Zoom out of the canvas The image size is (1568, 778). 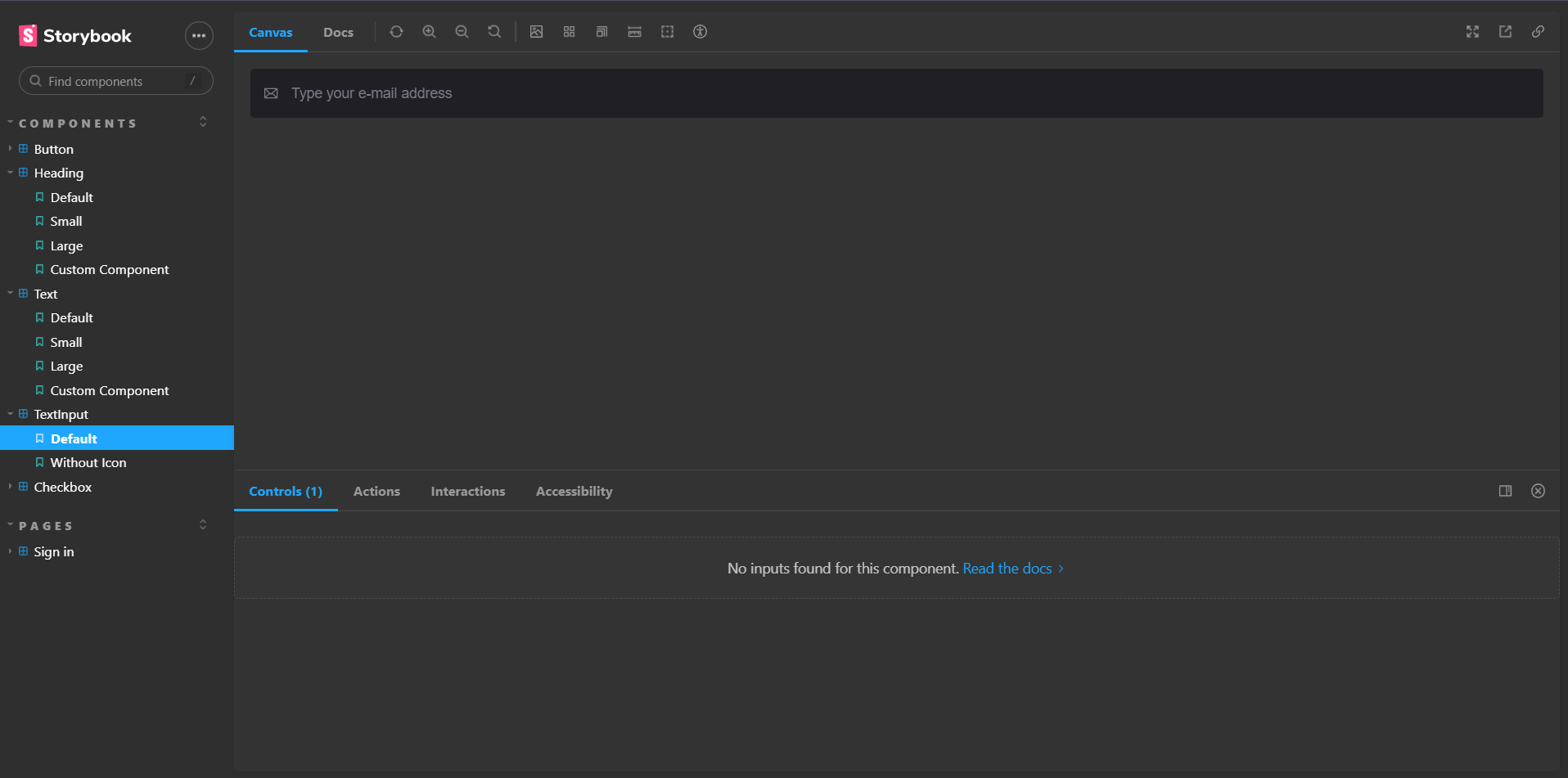[x=462, y=32]
